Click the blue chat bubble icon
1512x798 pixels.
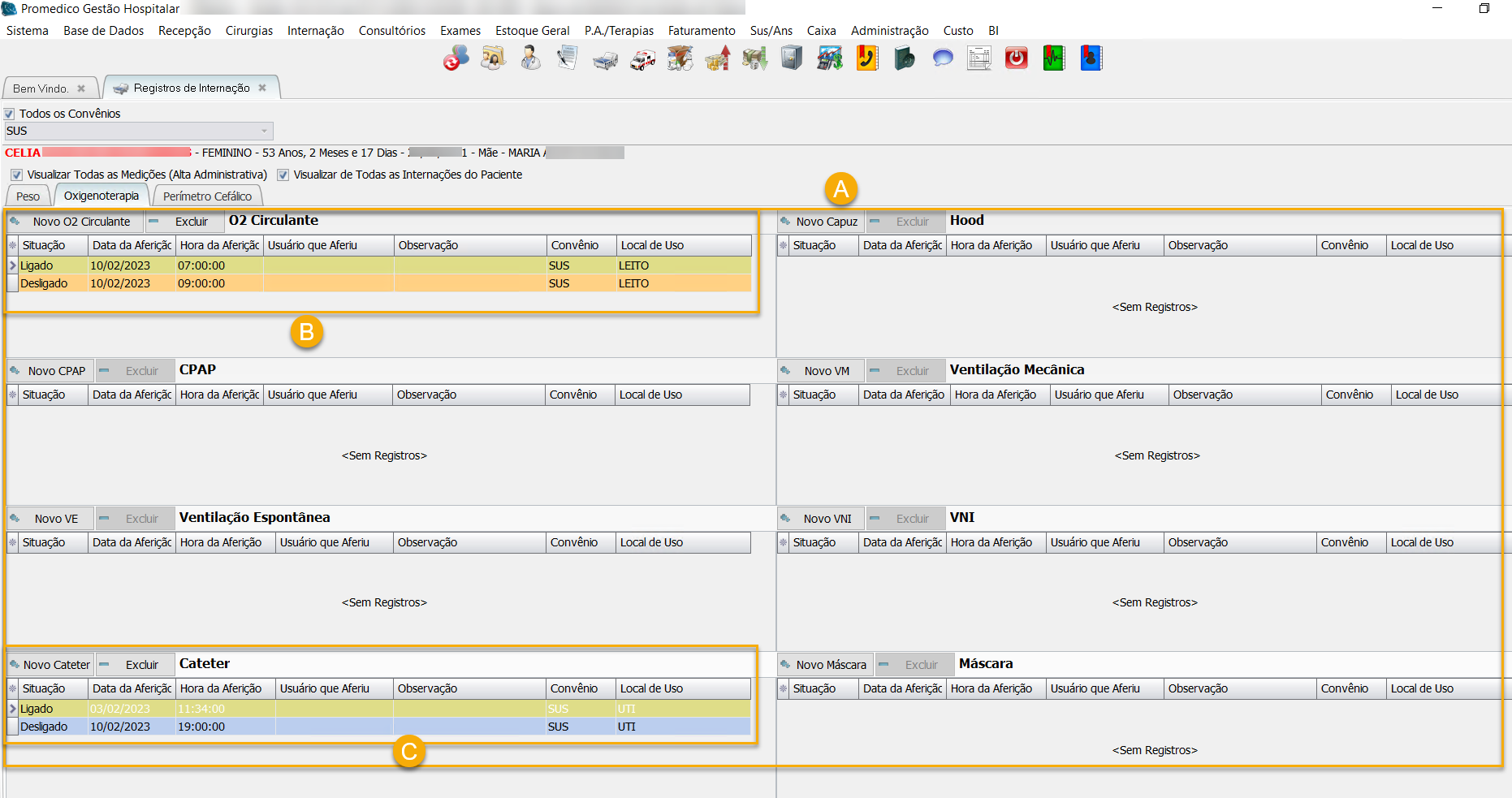tap(942, 58)
